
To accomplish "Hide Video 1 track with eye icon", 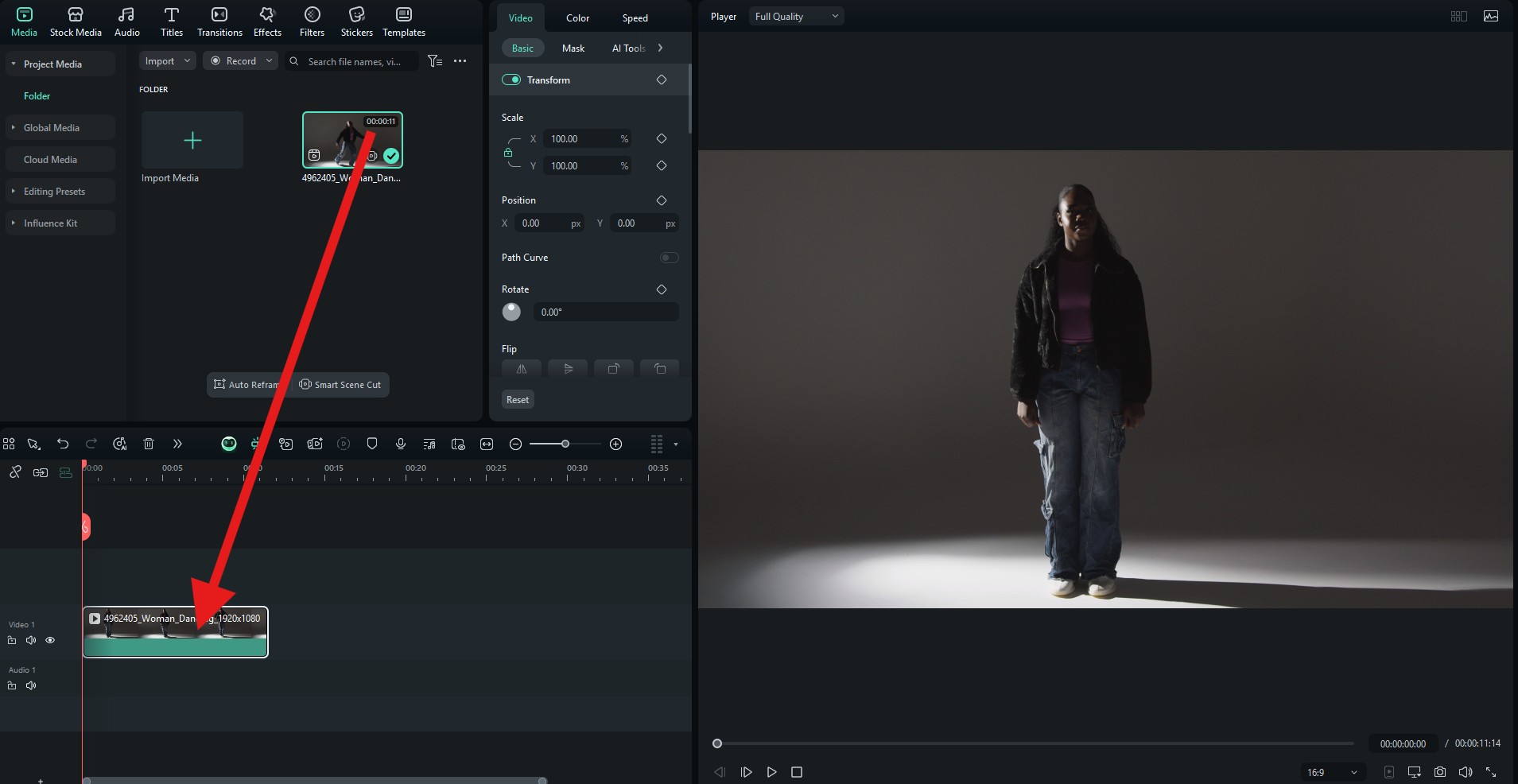I will coord(50,640).
